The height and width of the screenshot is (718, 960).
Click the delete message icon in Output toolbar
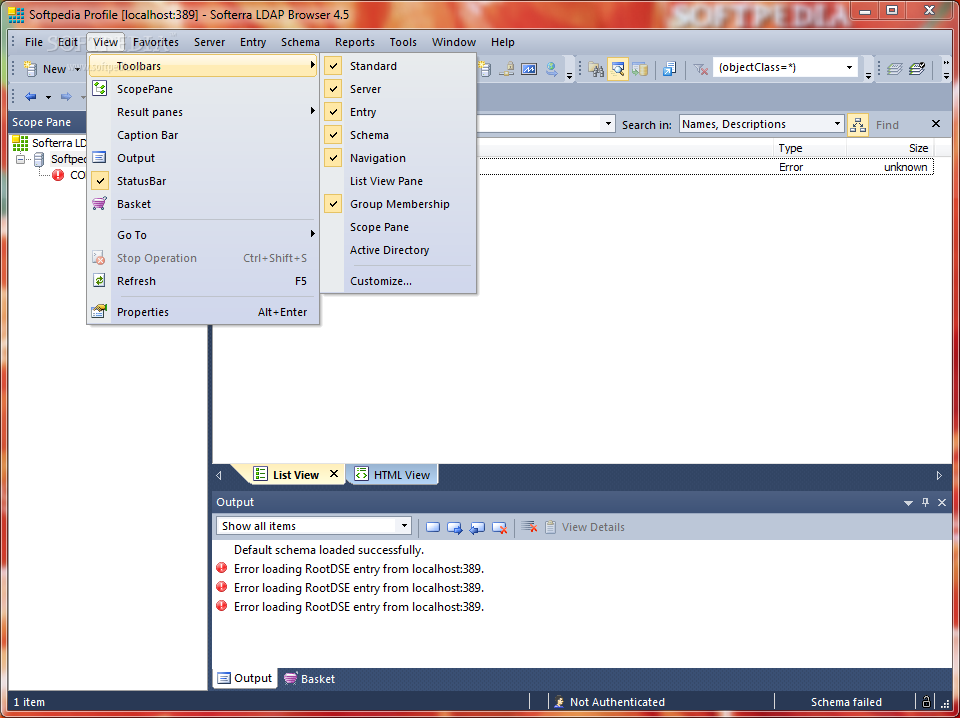(x=500, y=527)
